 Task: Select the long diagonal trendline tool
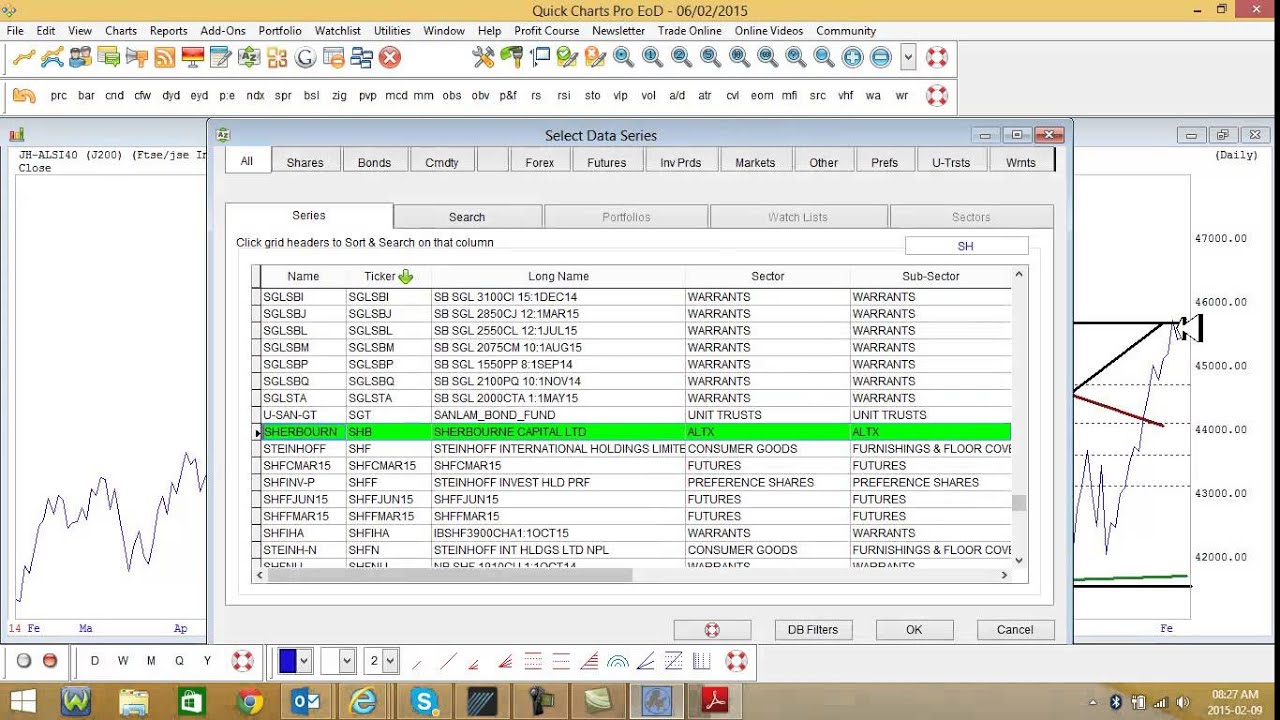click(x=449, y=661)
